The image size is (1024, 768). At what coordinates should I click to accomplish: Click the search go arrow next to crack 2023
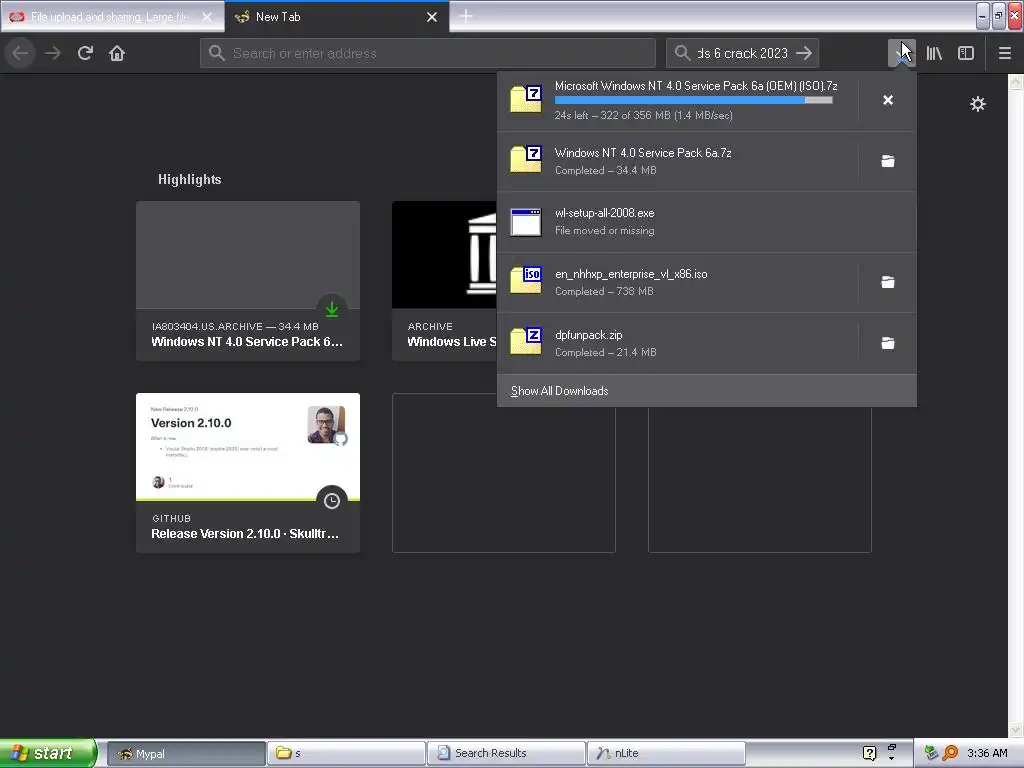click(x=804, y=53)
